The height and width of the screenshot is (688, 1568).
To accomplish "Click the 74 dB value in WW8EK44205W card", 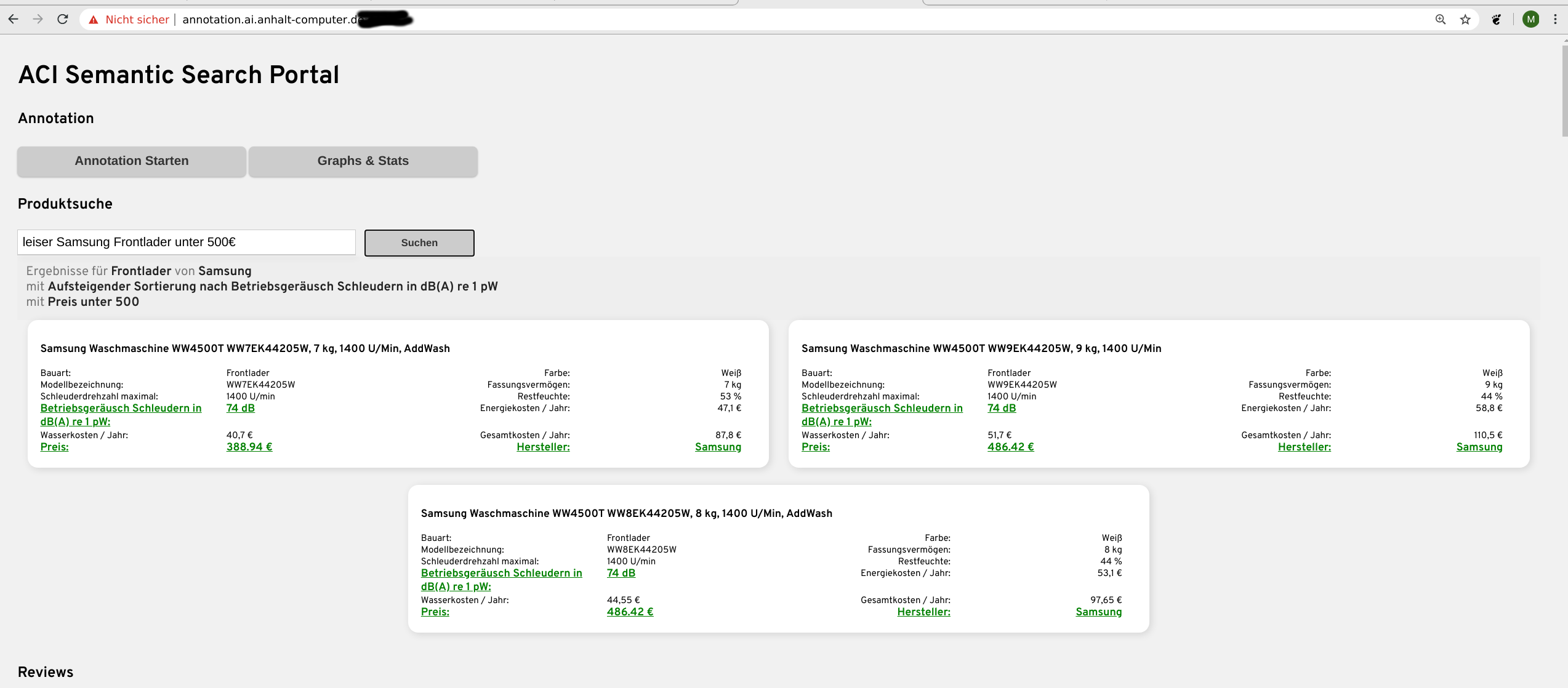I will (x=621, y=573).
